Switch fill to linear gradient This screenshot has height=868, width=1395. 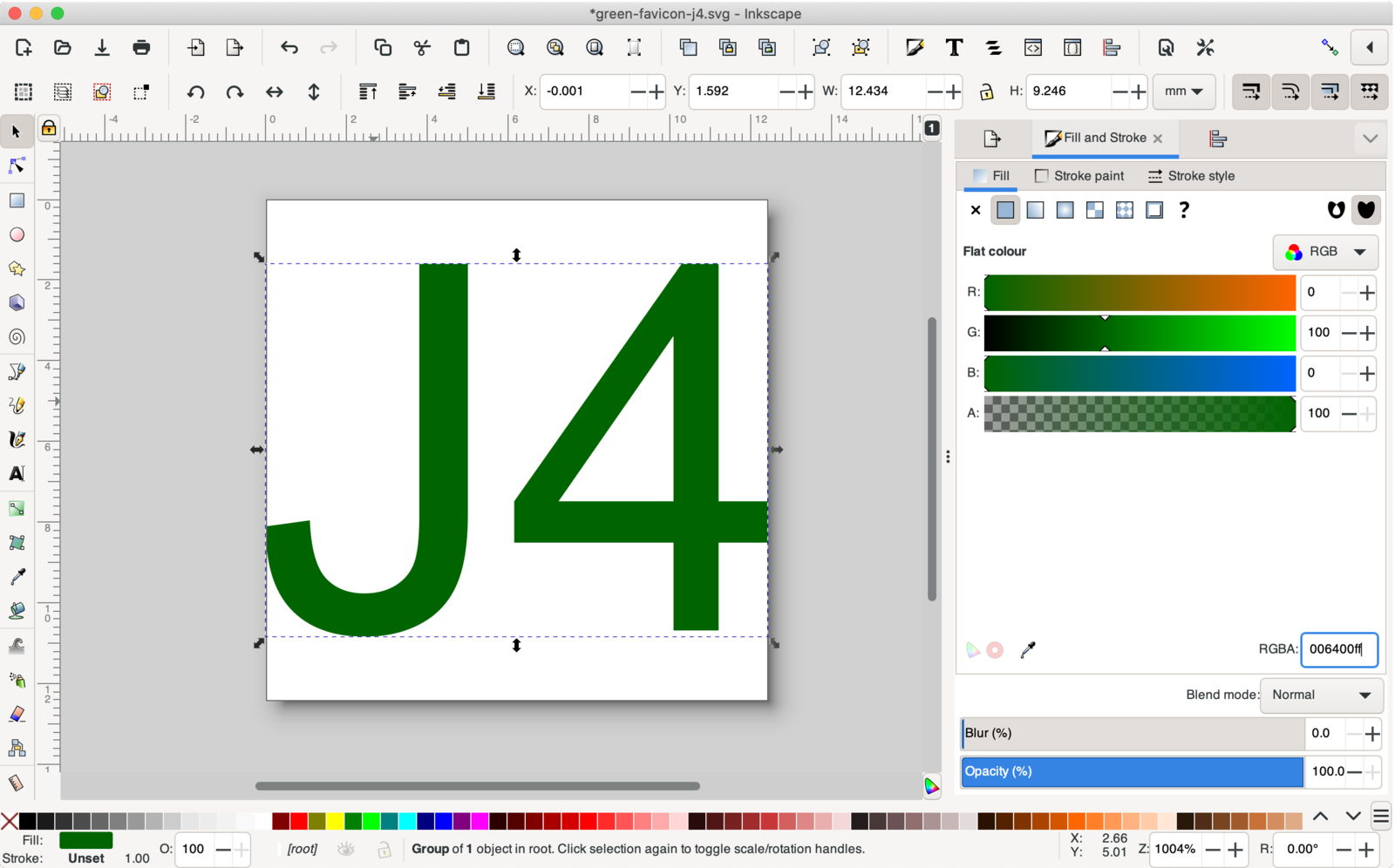click(1035, 209)
